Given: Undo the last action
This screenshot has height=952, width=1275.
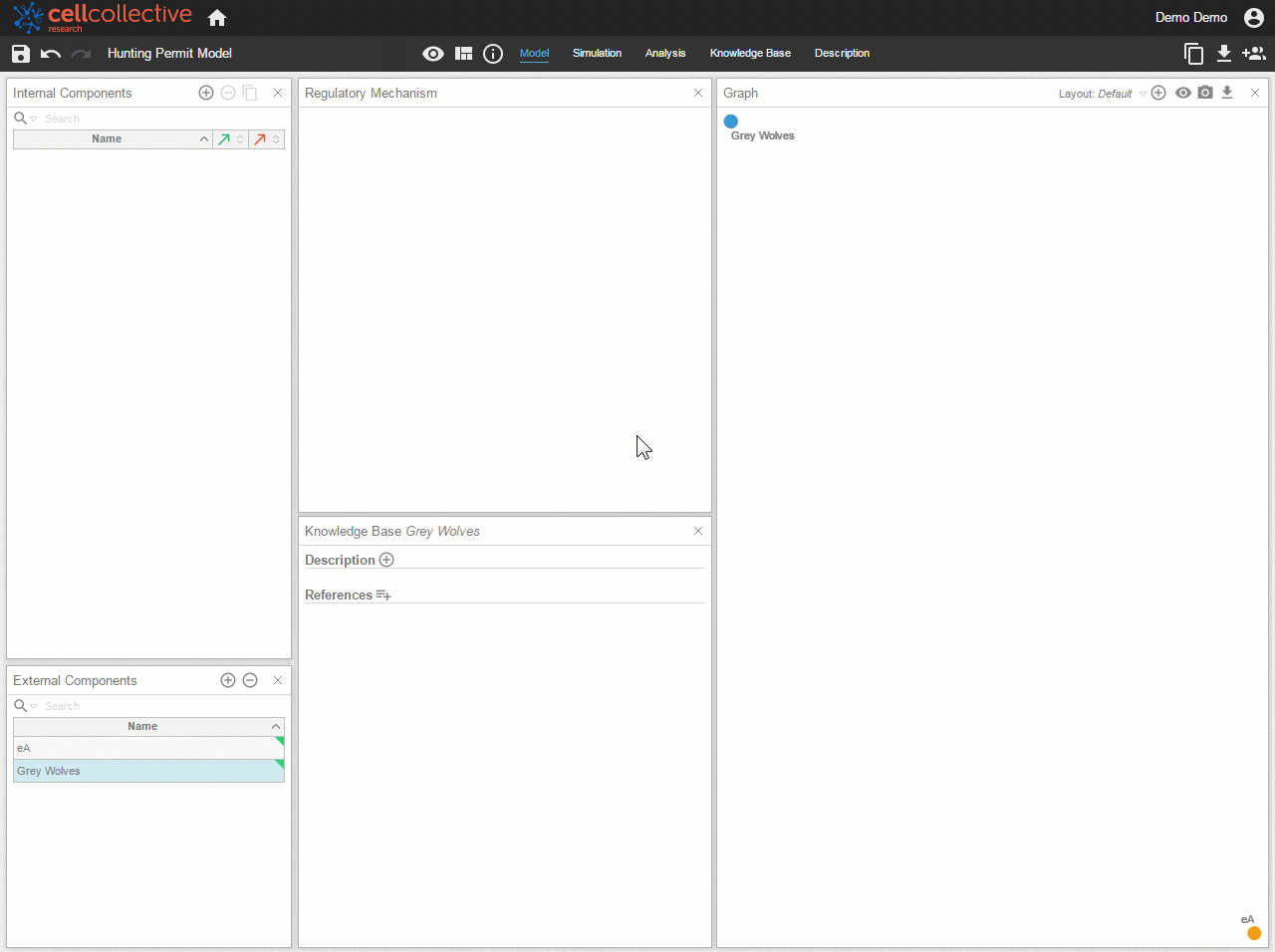Looking at the screenshot, I should (51, 54).
